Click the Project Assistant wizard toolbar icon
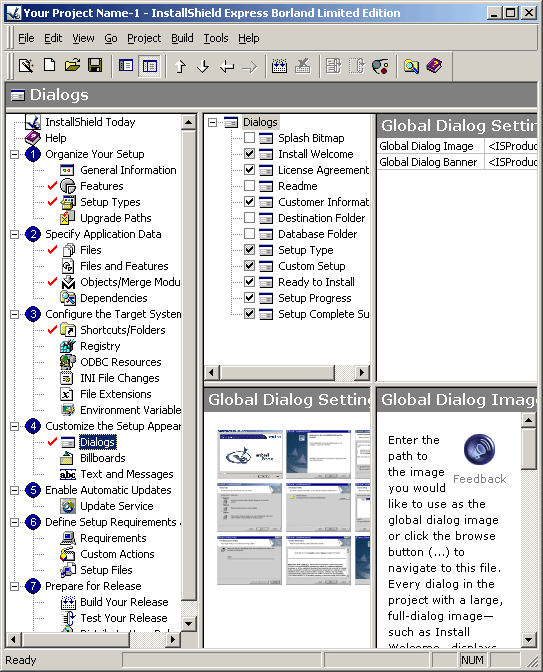Screen dimensions: 543x672 point(26,66)
